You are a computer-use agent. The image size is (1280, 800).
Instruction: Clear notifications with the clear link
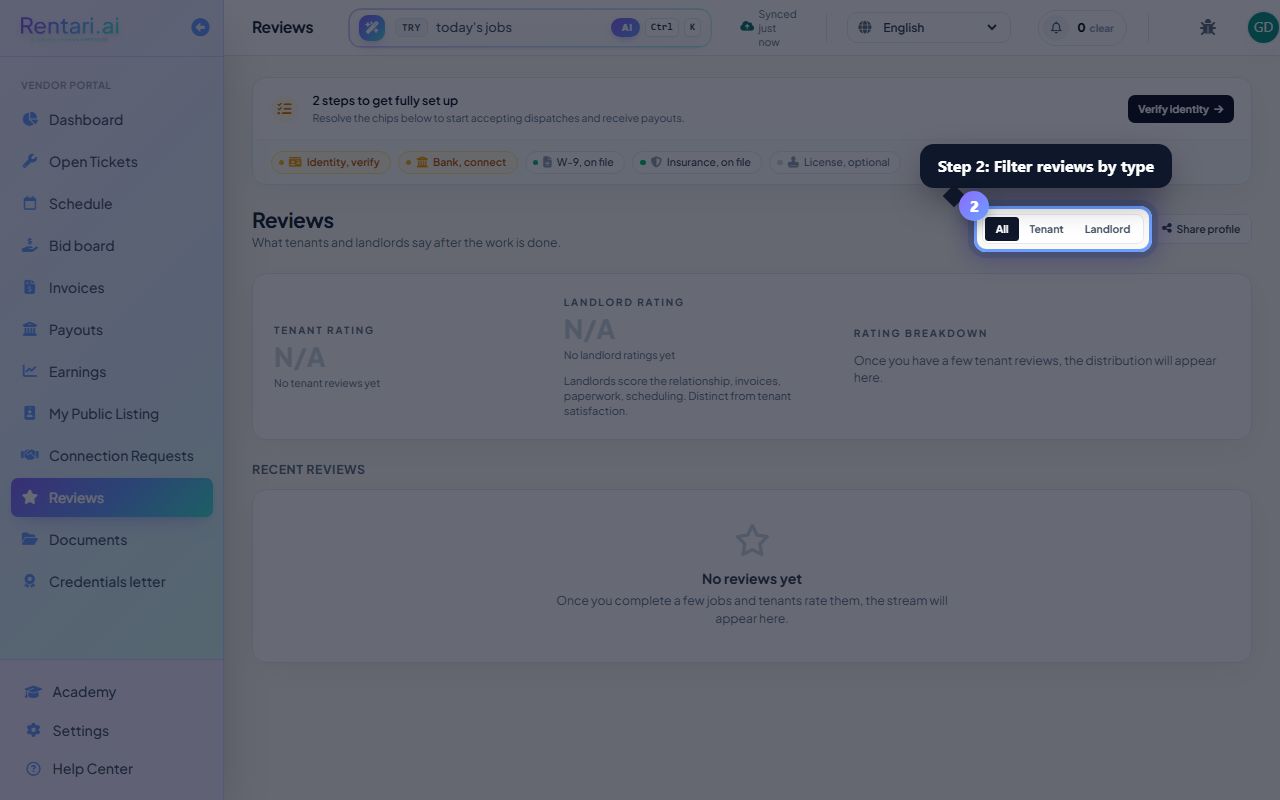(1102, 28)
